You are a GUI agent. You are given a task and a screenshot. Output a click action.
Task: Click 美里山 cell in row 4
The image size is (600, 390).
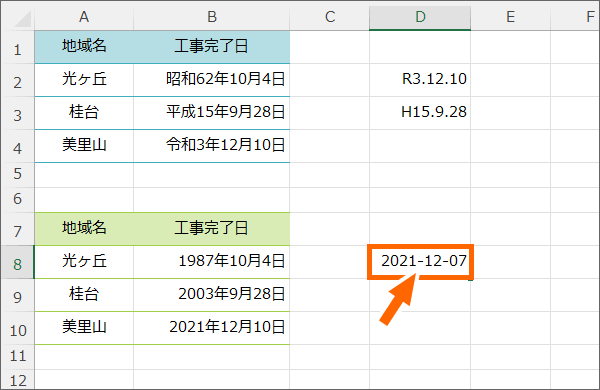point(84,146)
